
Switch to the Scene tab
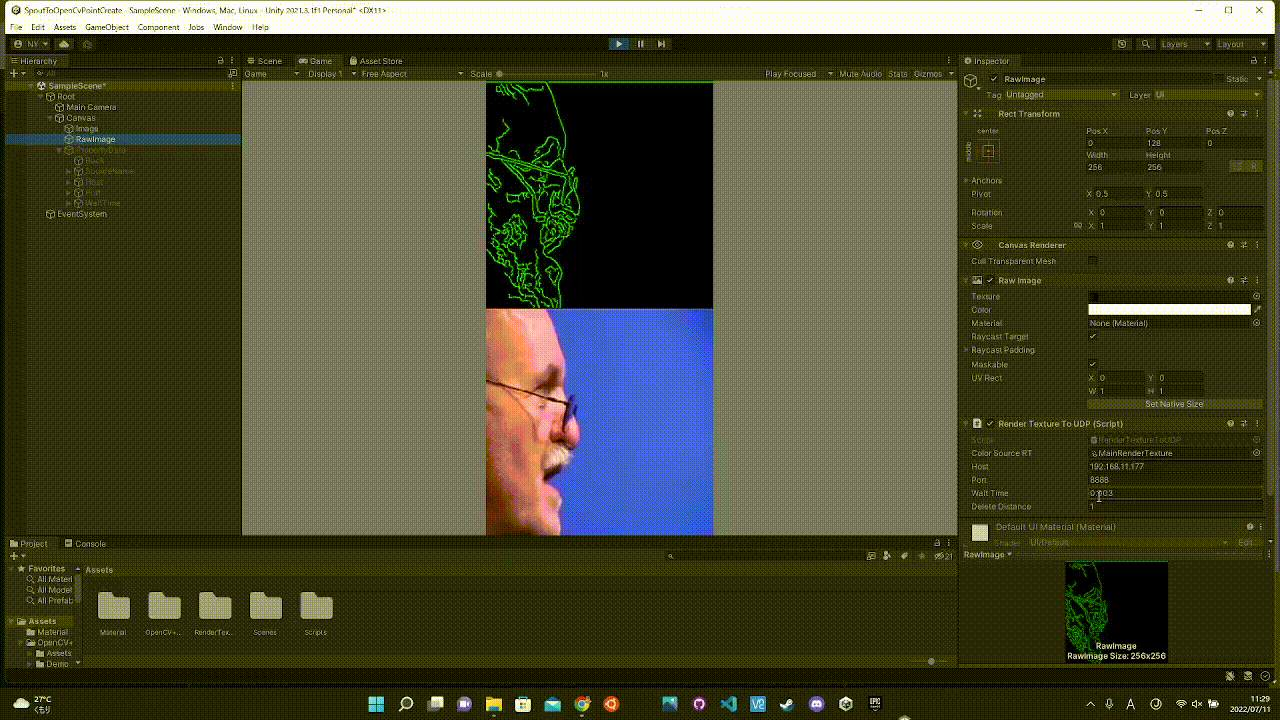[x=265, y=61]
